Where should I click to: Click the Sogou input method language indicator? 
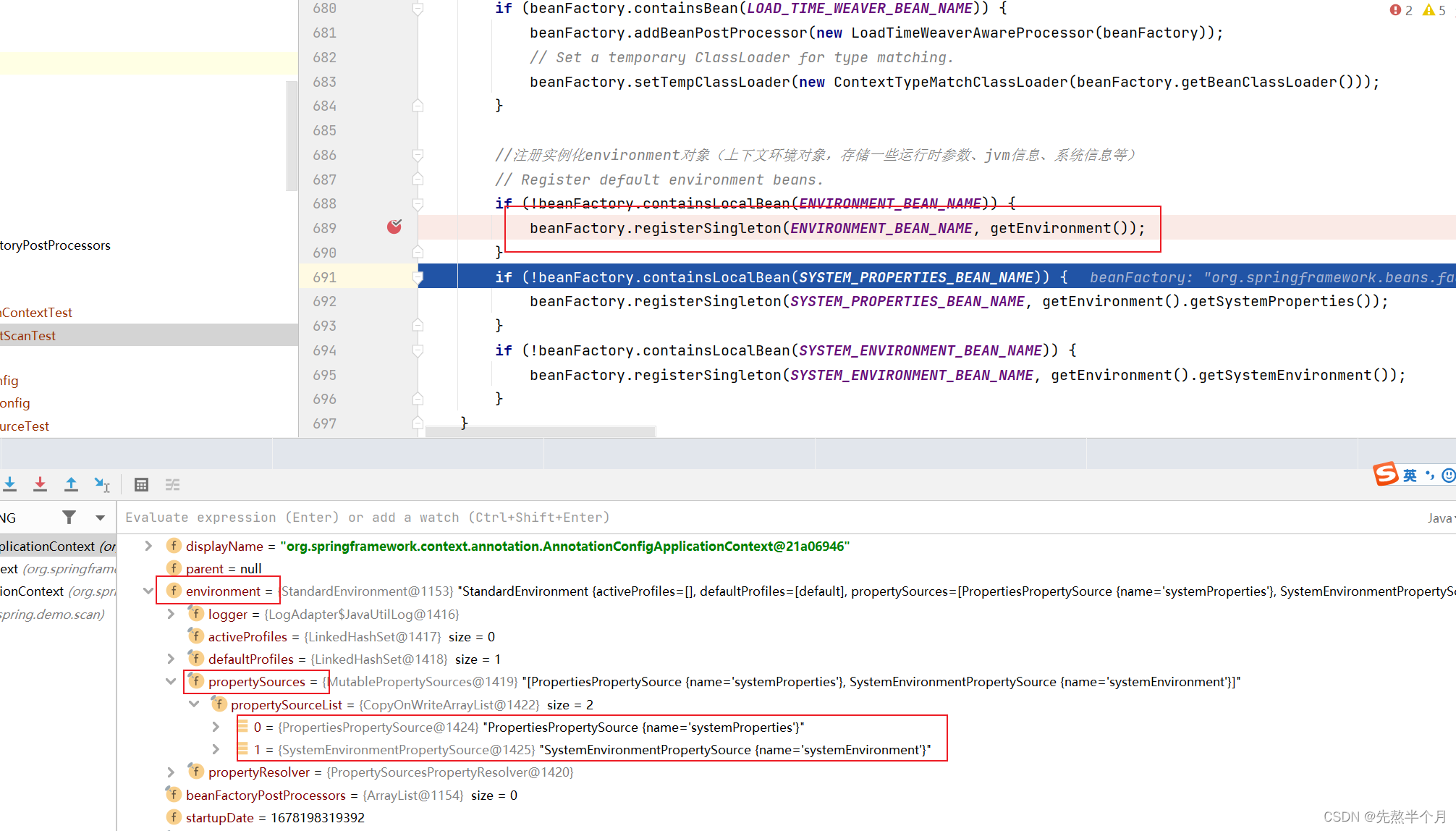1410,475
